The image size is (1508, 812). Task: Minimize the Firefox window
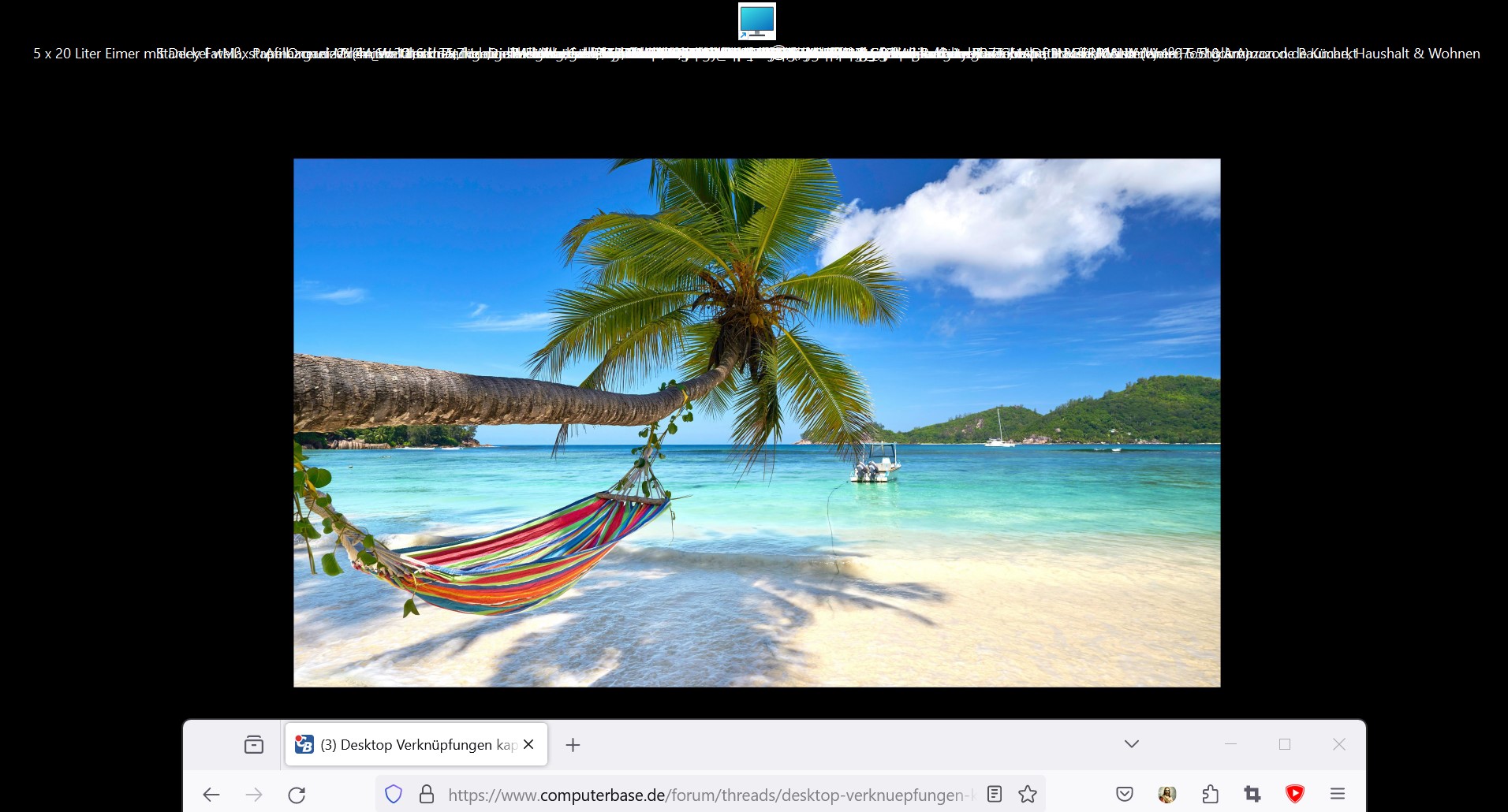1231,744
